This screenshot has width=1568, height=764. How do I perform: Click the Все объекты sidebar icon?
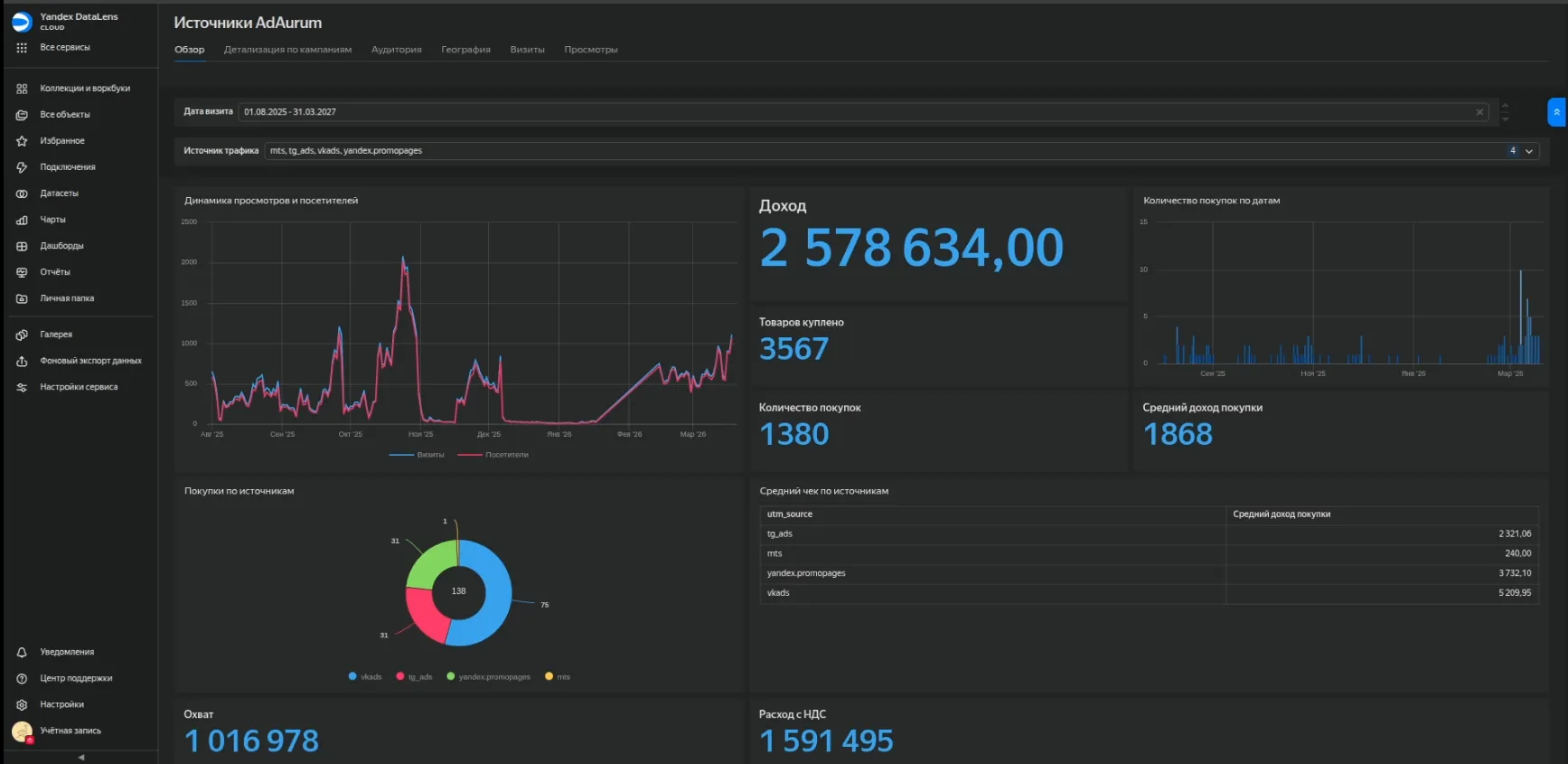coord(22,115)
